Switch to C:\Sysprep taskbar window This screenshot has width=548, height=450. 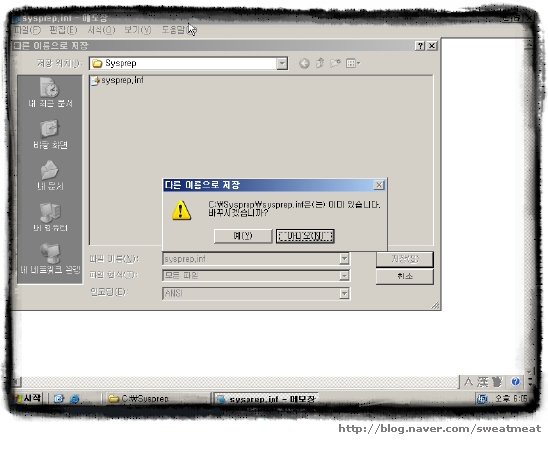(x=156, y=399)
